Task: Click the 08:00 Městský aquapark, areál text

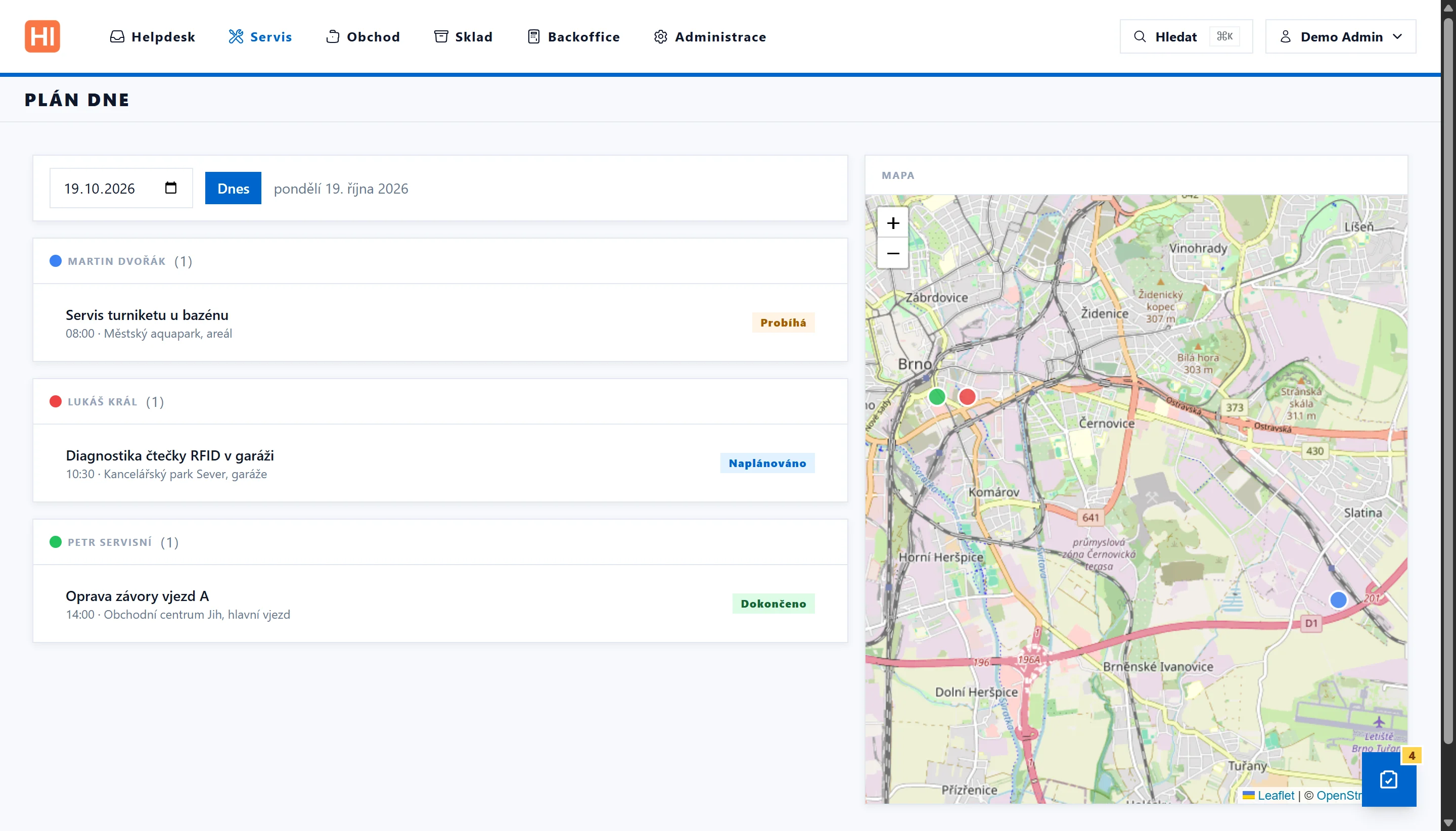Action: click(149, 333)
